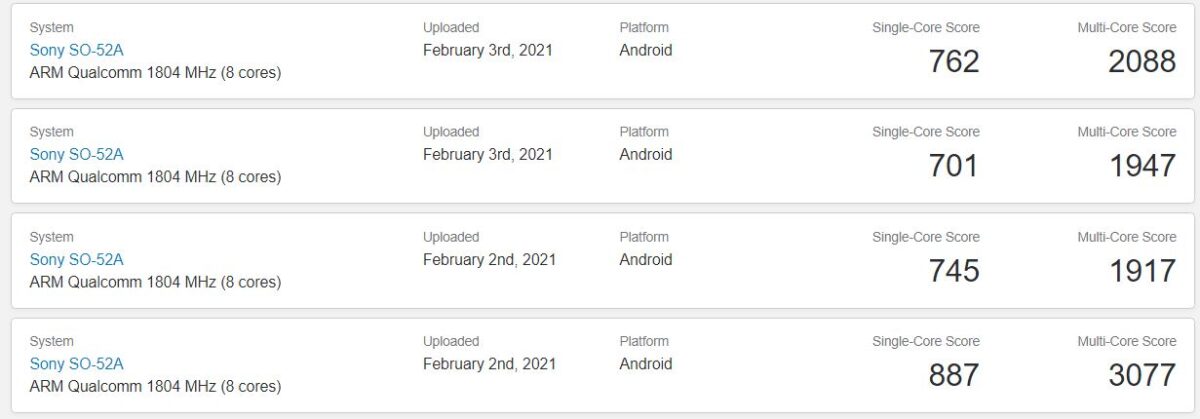The width and height of the screenshot is (1200, 419).
Task: Click the multi-core score 2088
Action: coord(1142,62)
